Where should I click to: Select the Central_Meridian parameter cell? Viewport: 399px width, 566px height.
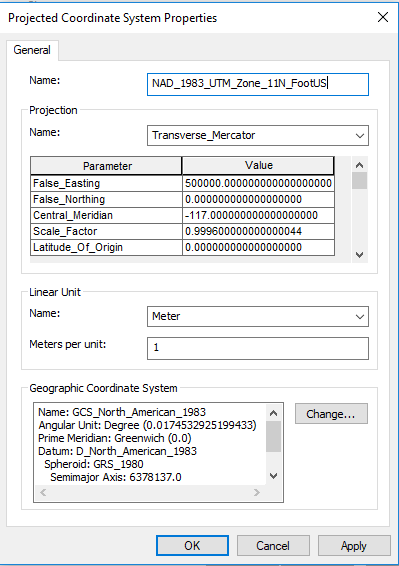click(107, 215)
